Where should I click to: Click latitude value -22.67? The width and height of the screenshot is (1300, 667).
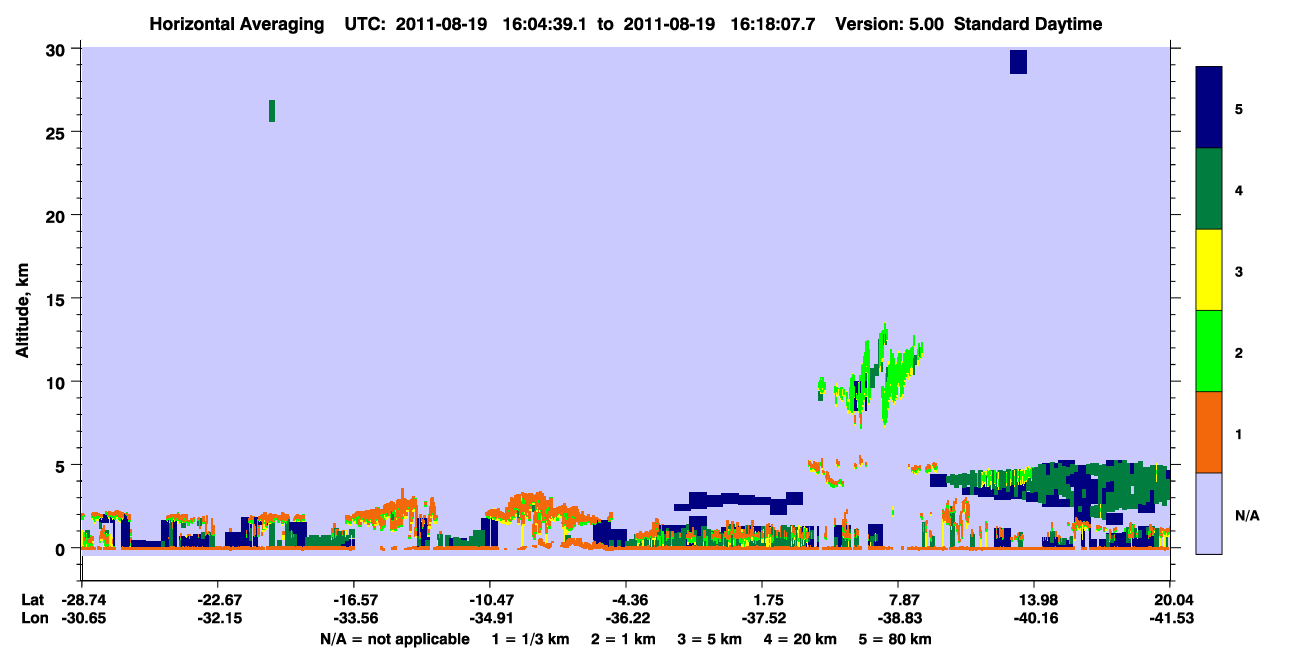(x=217, y=599)
